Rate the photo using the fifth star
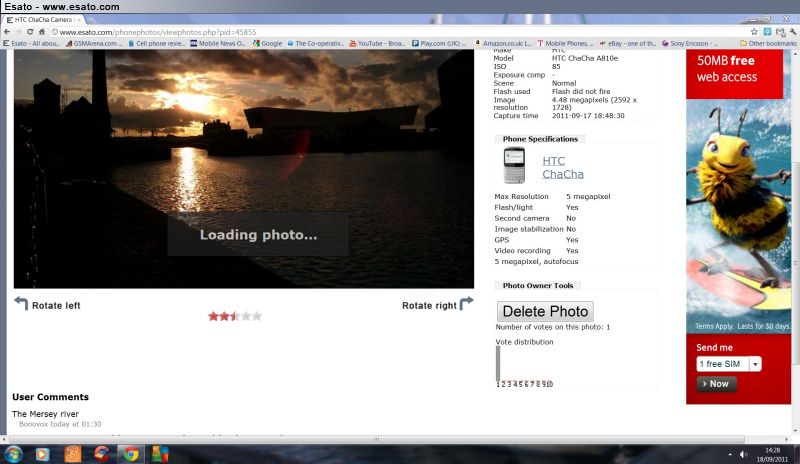The image size is (800, 464). (x=257, y=316)
